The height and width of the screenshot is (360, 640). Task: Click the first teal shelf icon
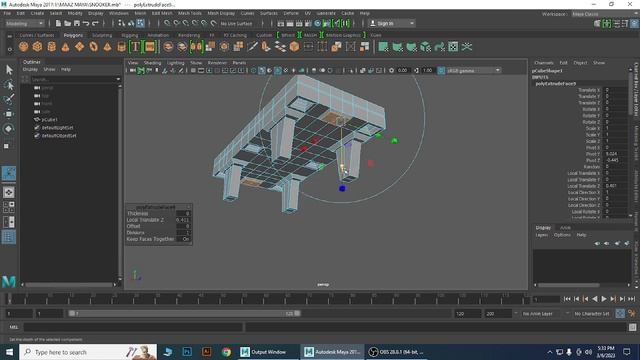coord(383,47)
